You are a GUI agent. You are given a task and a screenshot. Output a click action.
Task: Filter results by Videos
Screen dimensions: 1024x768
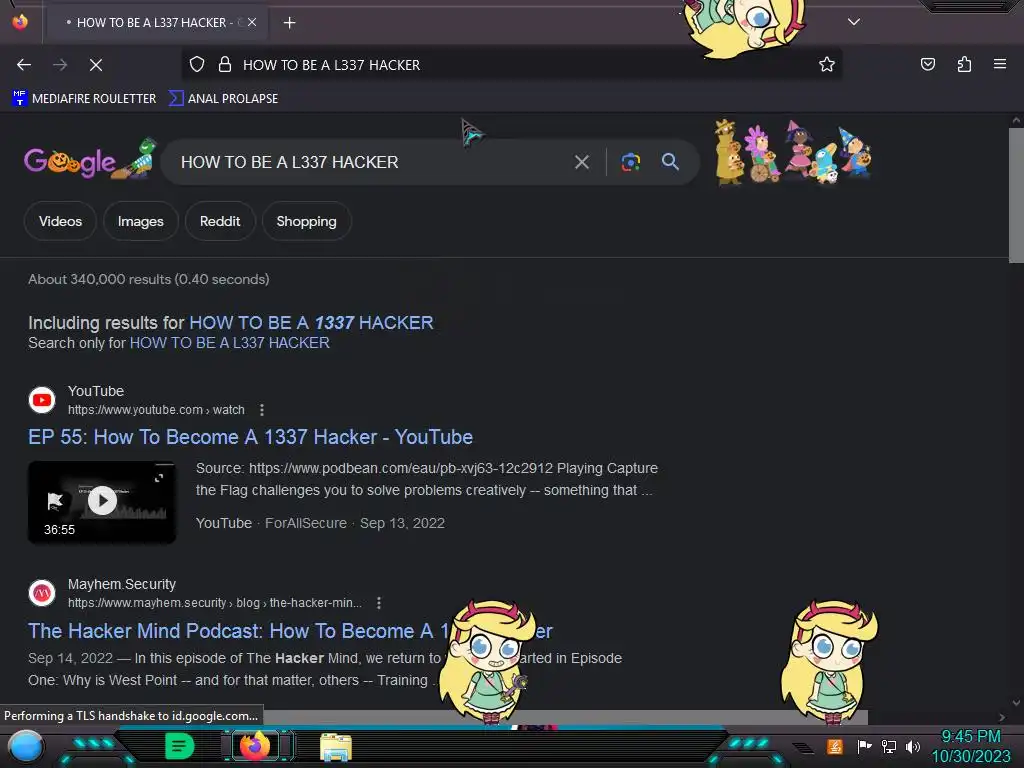[60, 221]
